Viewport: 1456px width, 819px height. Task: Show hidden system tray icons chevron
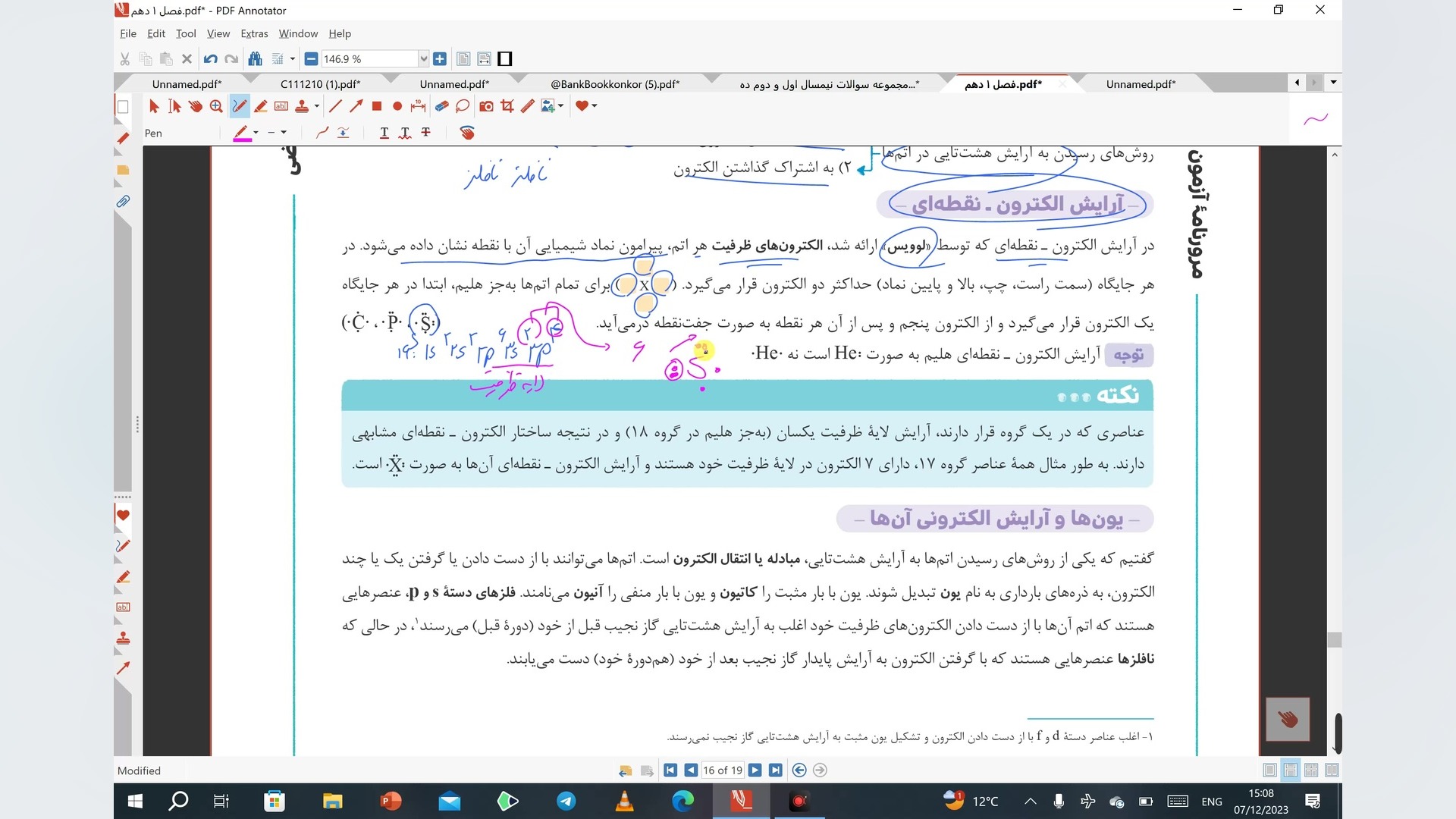tap(1030, 801)
